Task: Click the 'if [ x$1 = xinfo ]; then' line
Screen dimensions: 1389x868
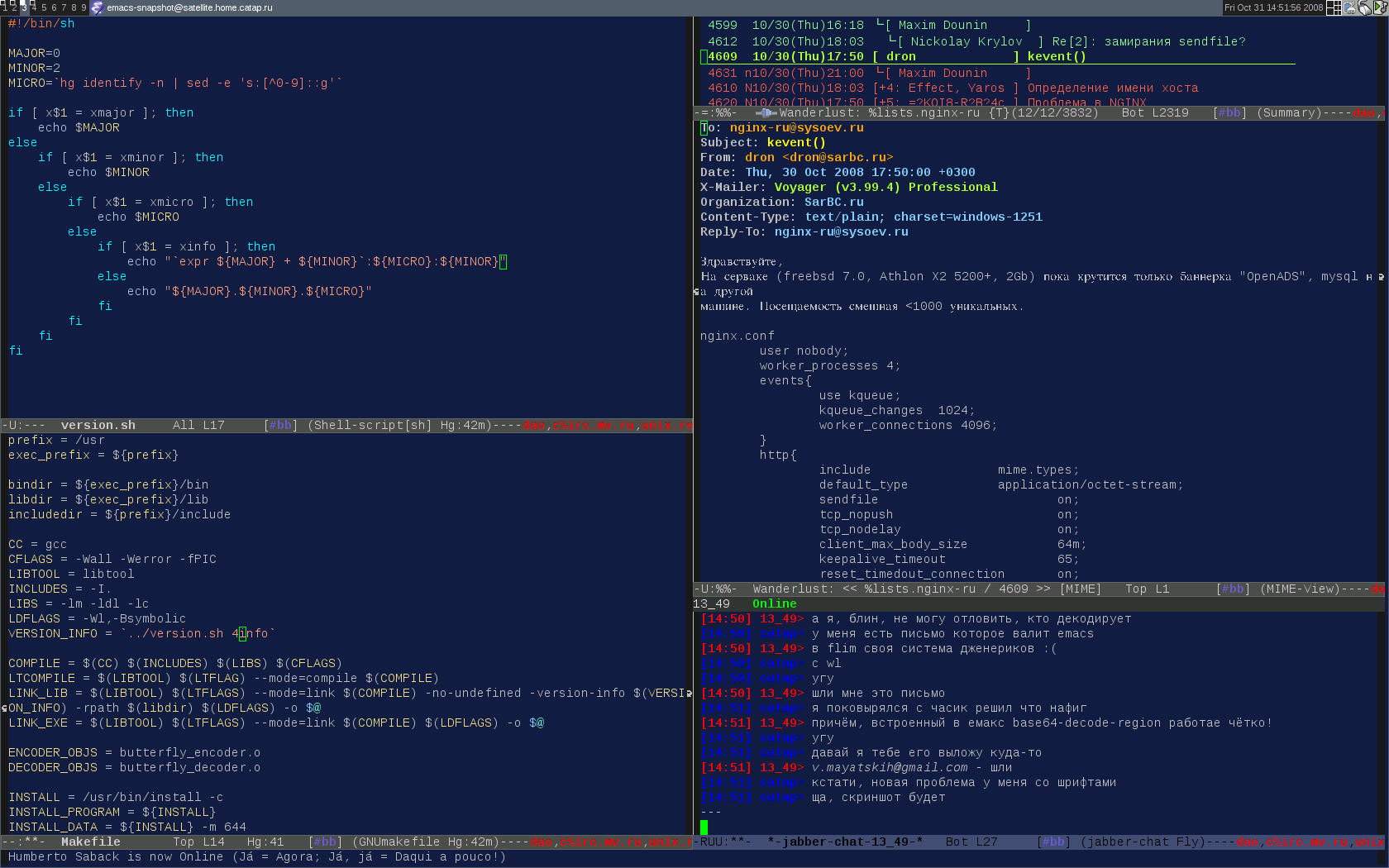Action: tap(186, 246)
